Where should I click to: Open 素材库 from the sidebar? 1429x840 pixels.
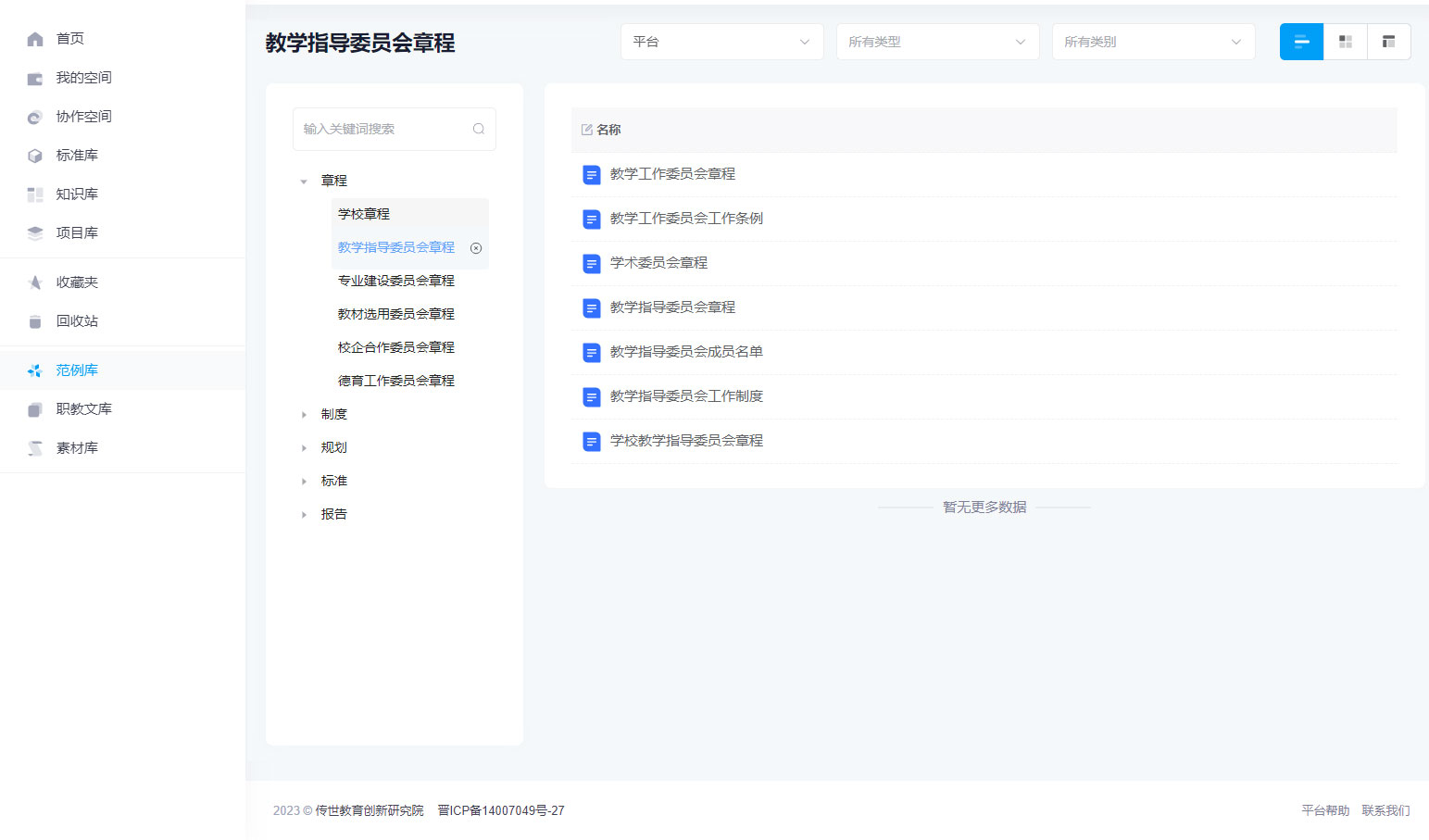coord(77,448)
